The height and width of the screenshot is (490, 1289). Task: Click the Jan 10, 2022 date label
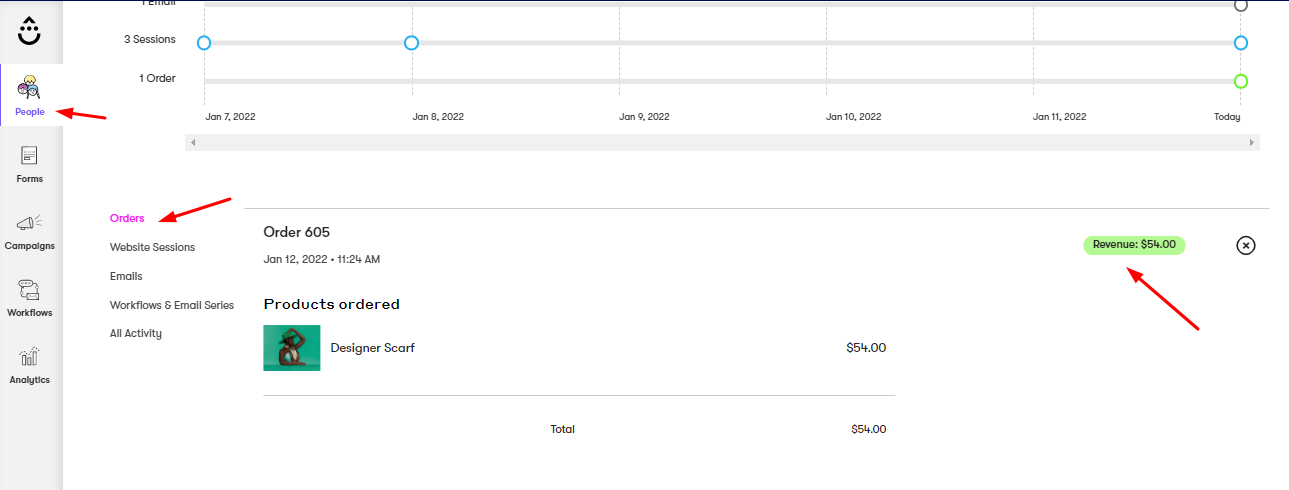coord(854,117)
